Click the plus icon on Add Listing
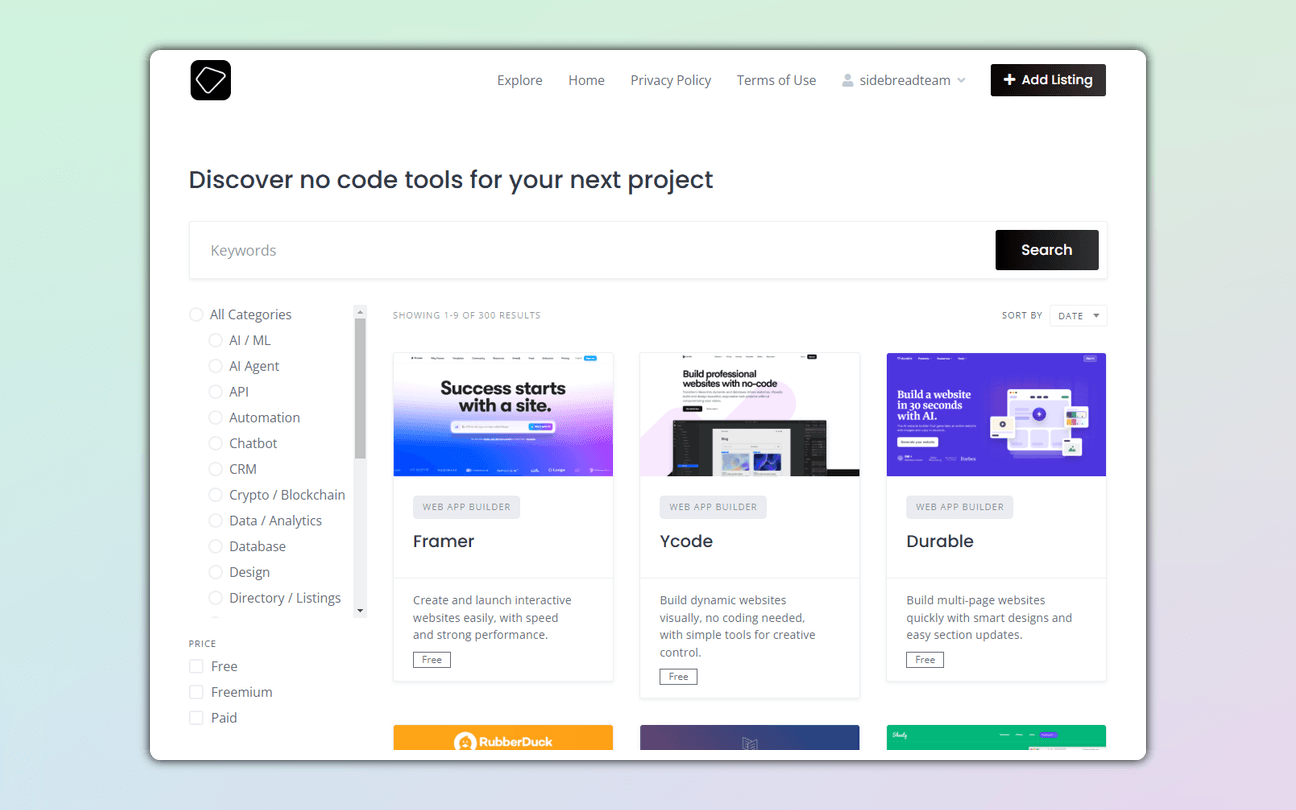Image resolution: width=1296 pixels, height=810 pixels. 1009,80
